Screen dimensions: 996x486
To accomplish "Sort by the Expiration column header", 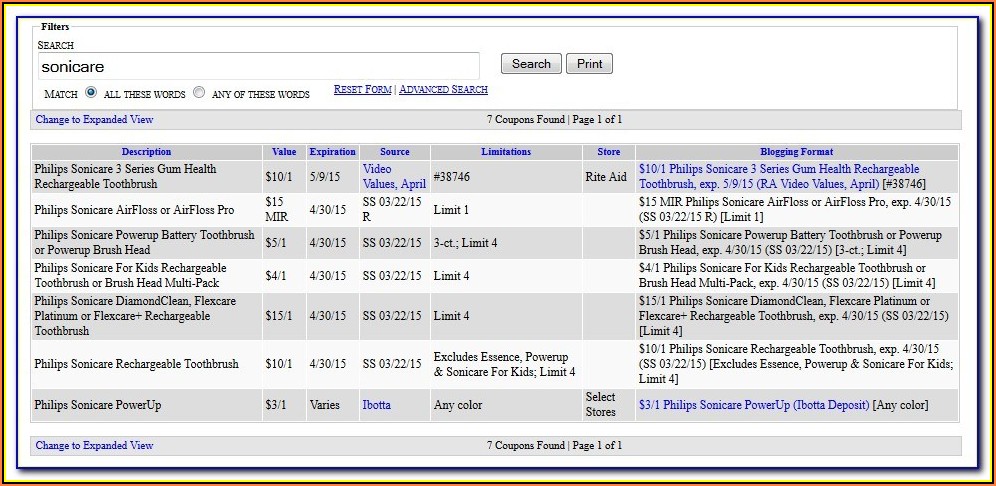I will coord(332,152).
